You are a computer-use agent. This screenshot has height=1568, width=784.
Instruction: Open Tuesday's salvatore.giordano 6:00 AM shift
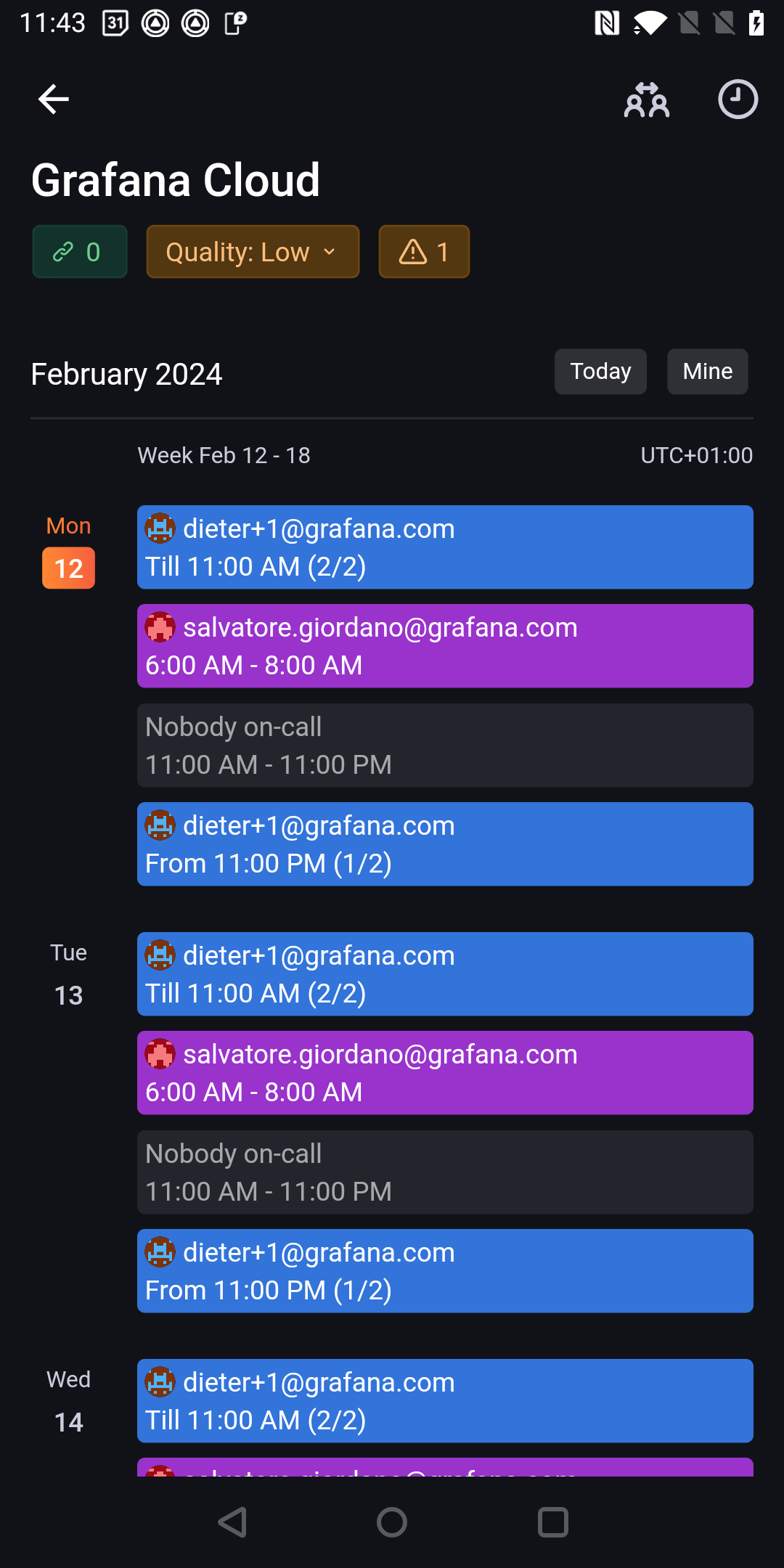445,1073
